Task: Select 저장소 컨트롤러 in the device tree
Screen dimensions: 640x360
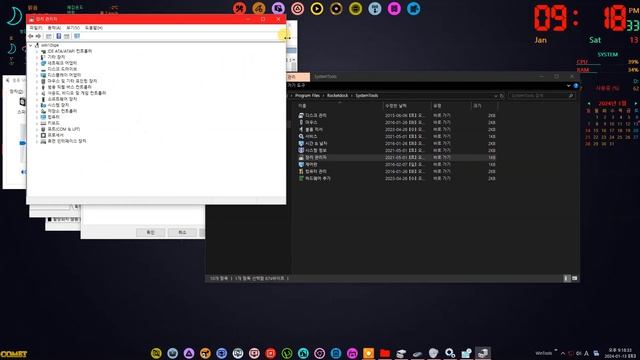Action: [62, 111]
